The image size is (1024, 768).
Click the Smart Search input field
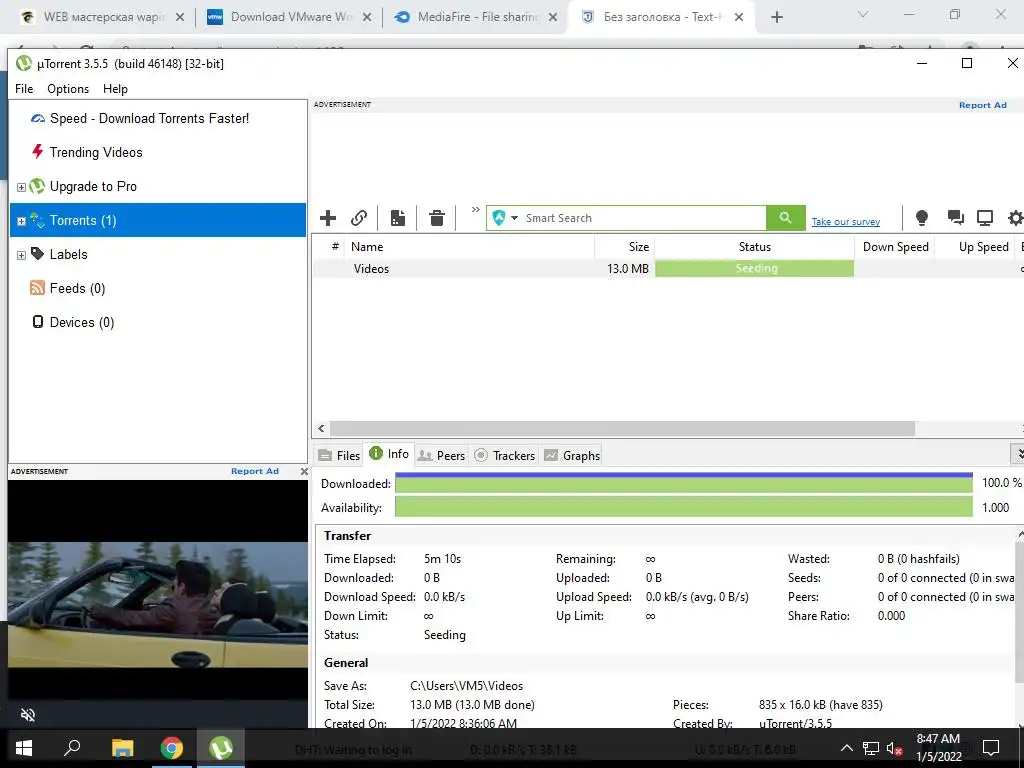coord(643,218)
